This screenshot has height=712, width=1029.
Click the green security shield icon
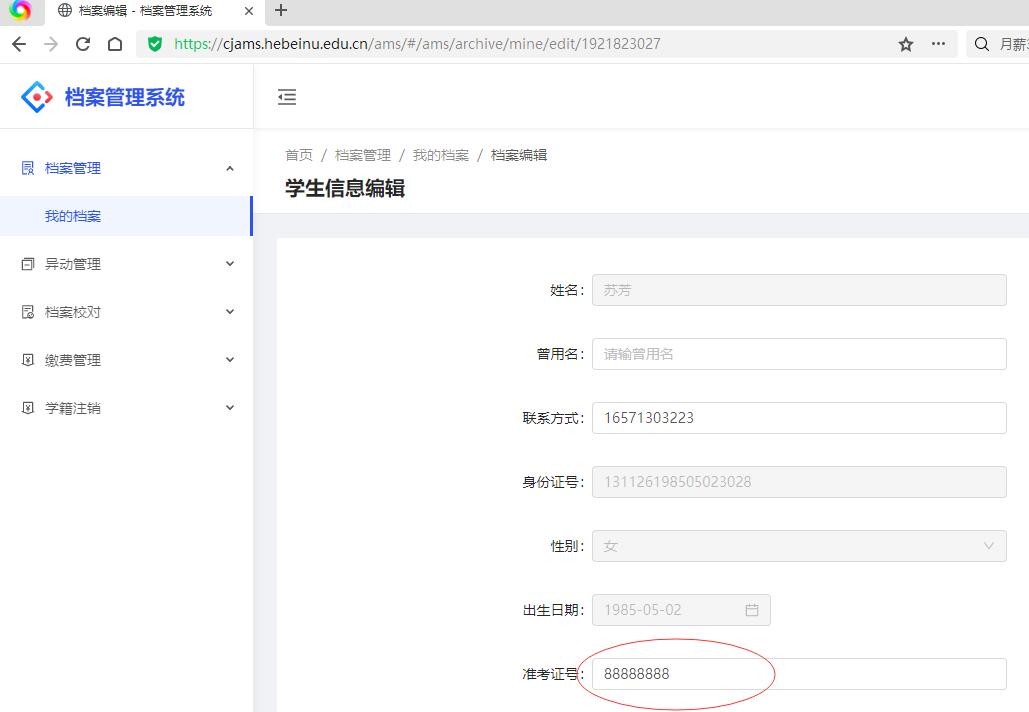click(x=155, y=44)
